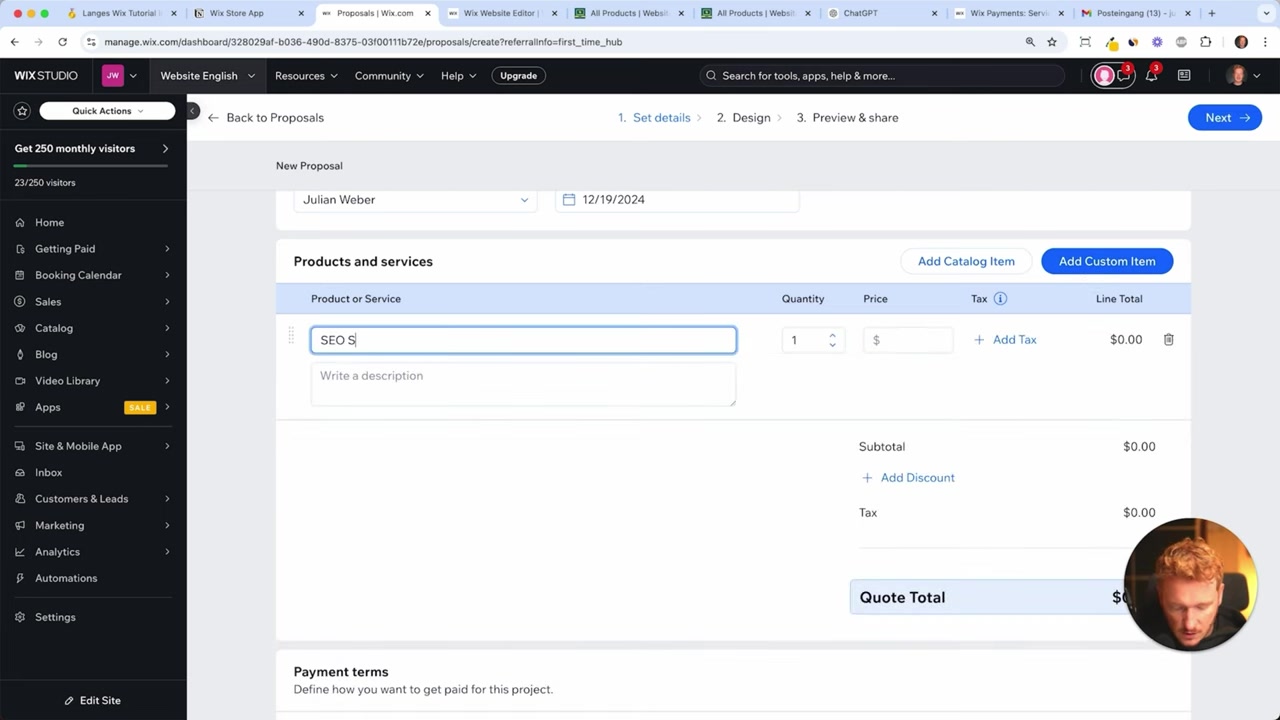Click Add Catalog Item
The image size is (1280, 720).
(x=966, y=261)
